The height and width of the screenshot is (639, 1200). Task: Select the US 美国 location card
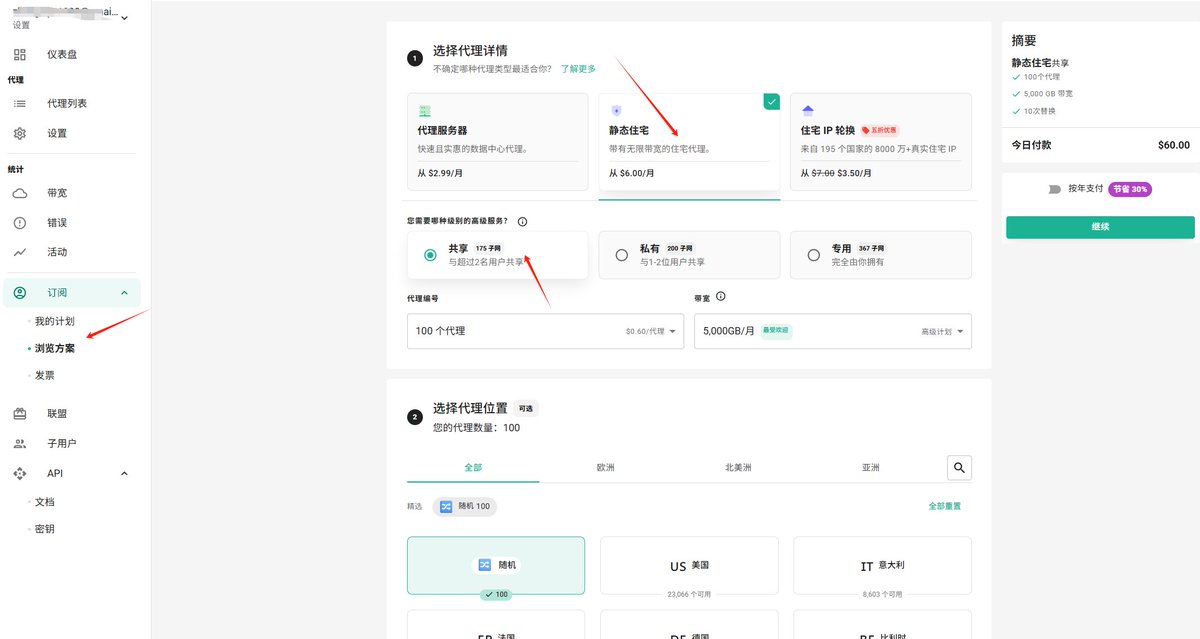pyautogui.click(x=689, y=565)
